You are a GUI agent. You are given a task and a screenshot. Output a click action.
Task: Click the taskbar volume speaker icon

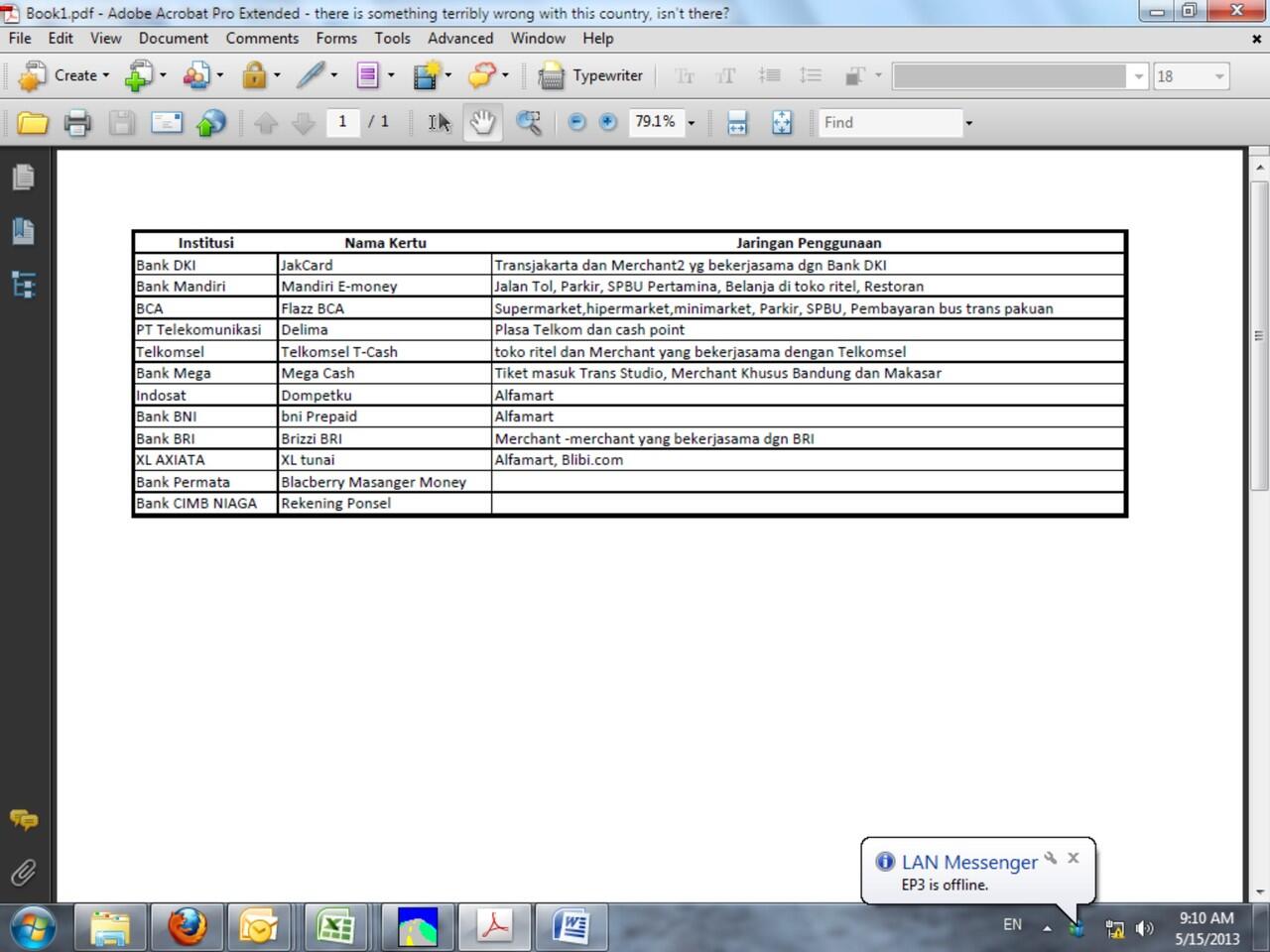click(x=1144, y=928)
